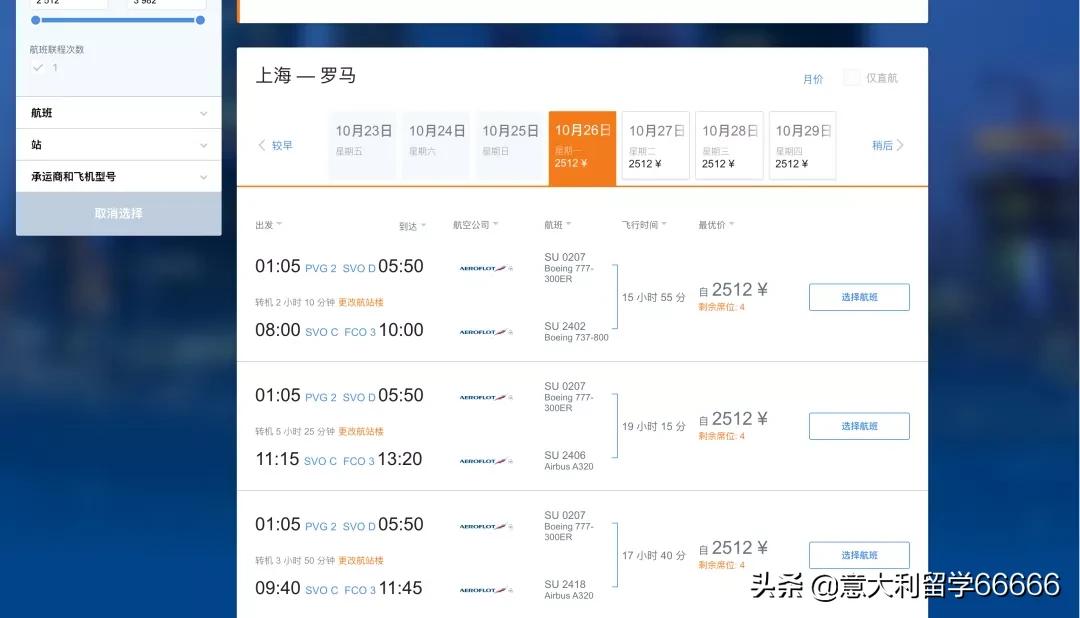Screen dimensions: 1080x618
Task: Toggle the 航班联程次数 connection count checkbox
Action: pyautogui.click(x=37, y=68)
